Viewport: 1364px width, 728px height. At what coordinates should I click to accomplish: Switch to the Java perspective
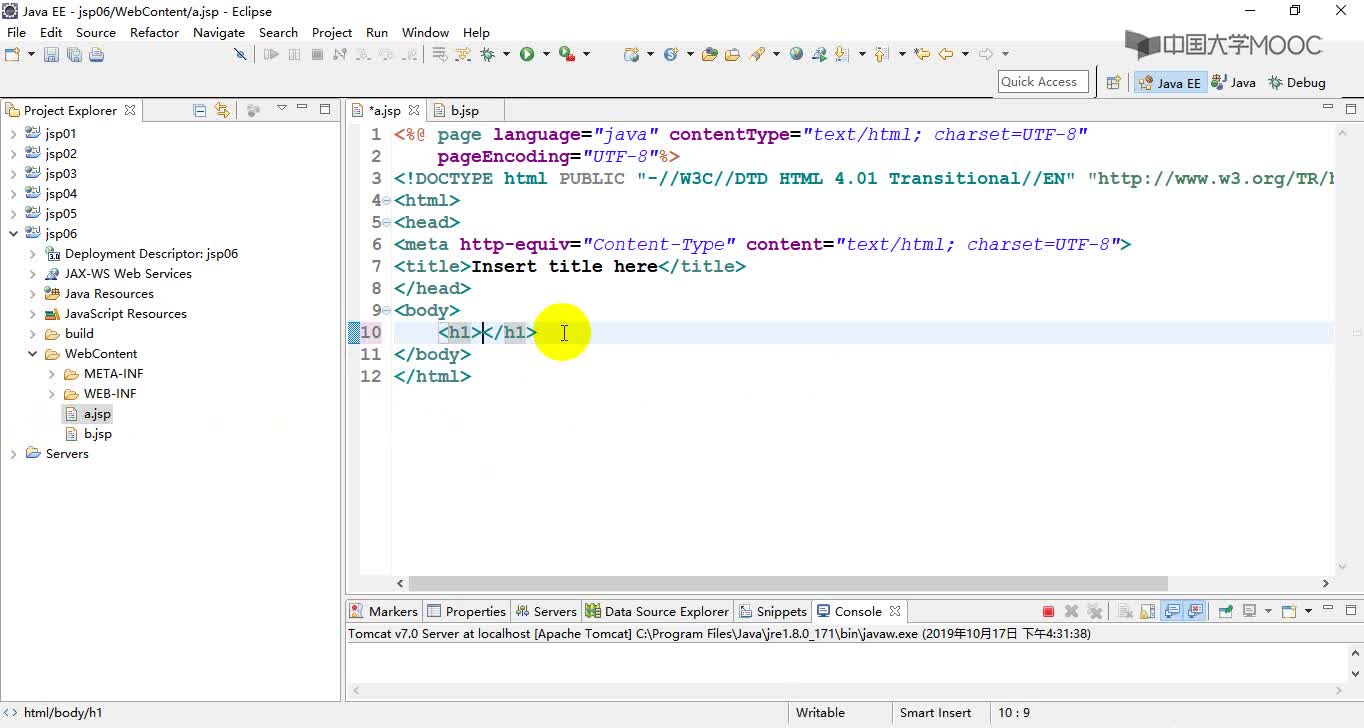click(x=1233, y=83)
